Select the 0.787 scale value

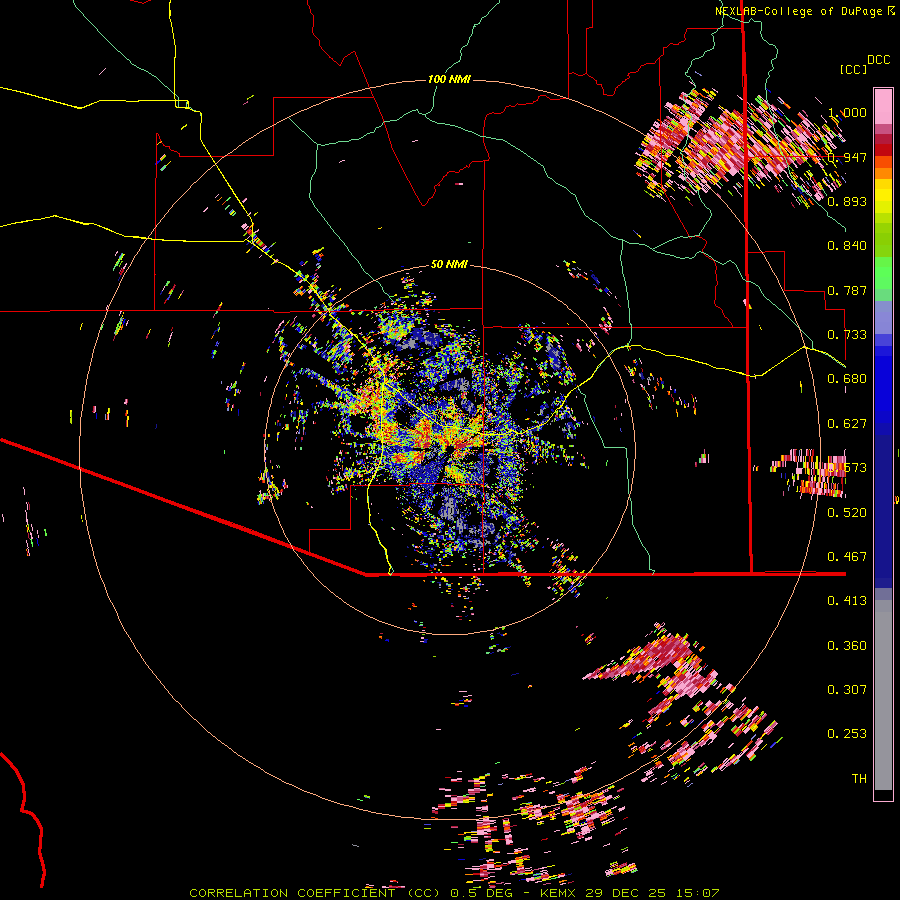click(x=847, y=290)
